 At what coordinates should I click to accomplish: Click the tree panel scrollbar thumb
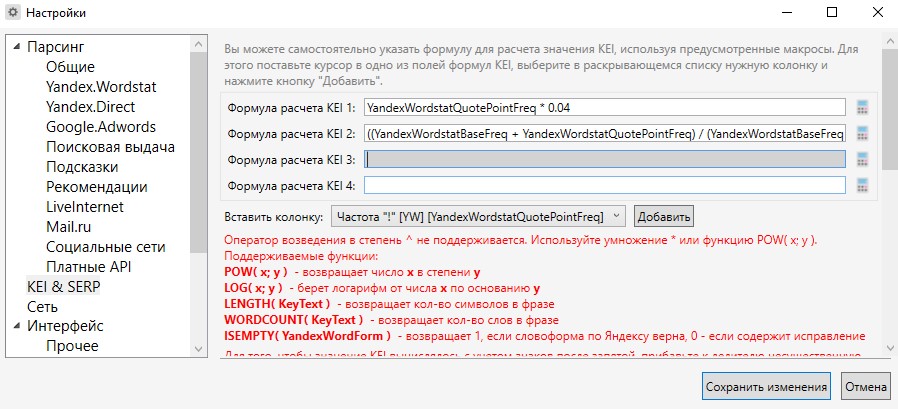(x=198, y=152)
